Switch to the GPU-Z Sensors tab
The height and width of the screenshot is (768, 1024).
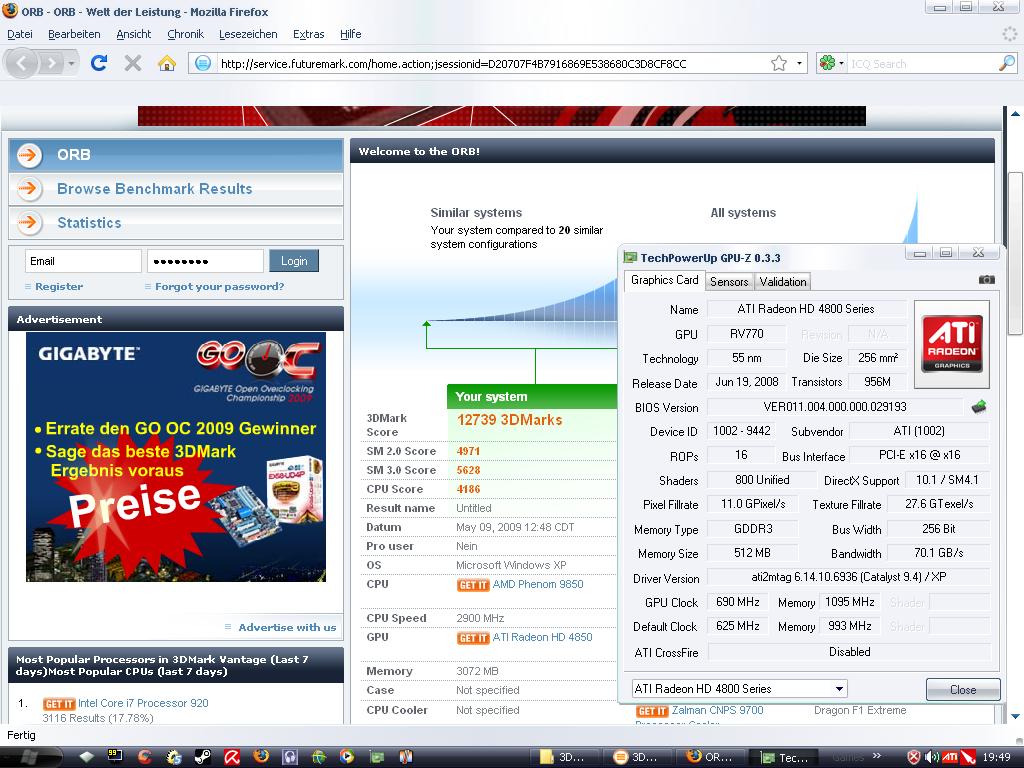pyautogui.click(x=729, y=281)
